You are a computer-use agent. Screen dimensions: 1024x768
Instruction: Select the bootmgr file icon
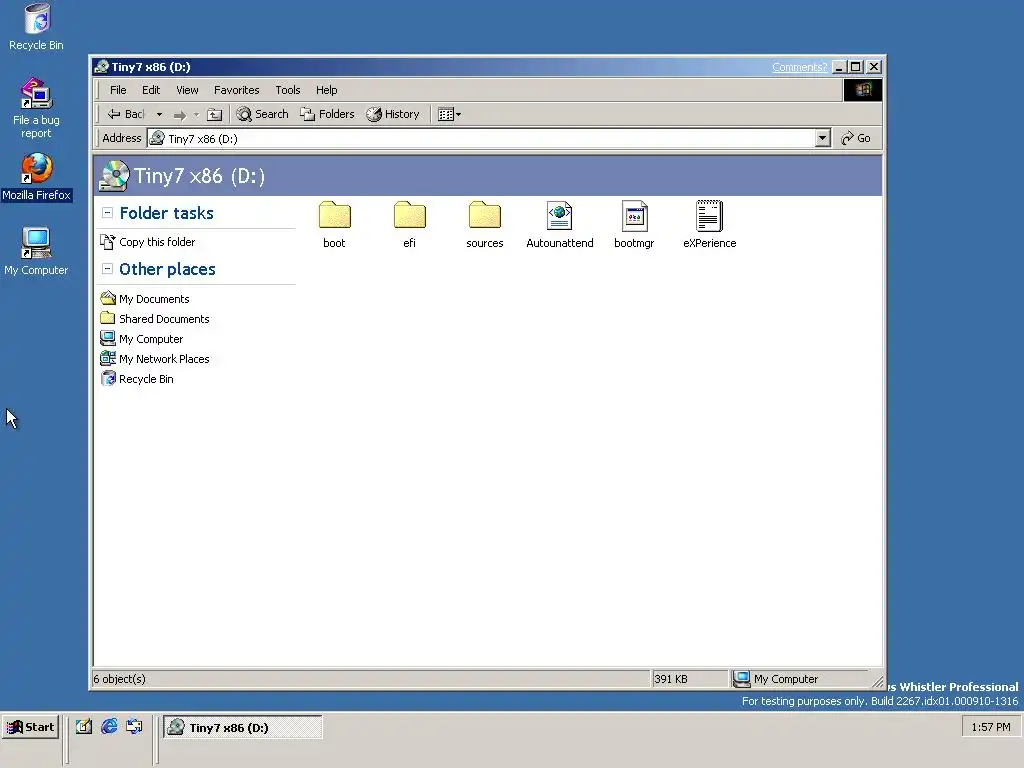(634, 216)
